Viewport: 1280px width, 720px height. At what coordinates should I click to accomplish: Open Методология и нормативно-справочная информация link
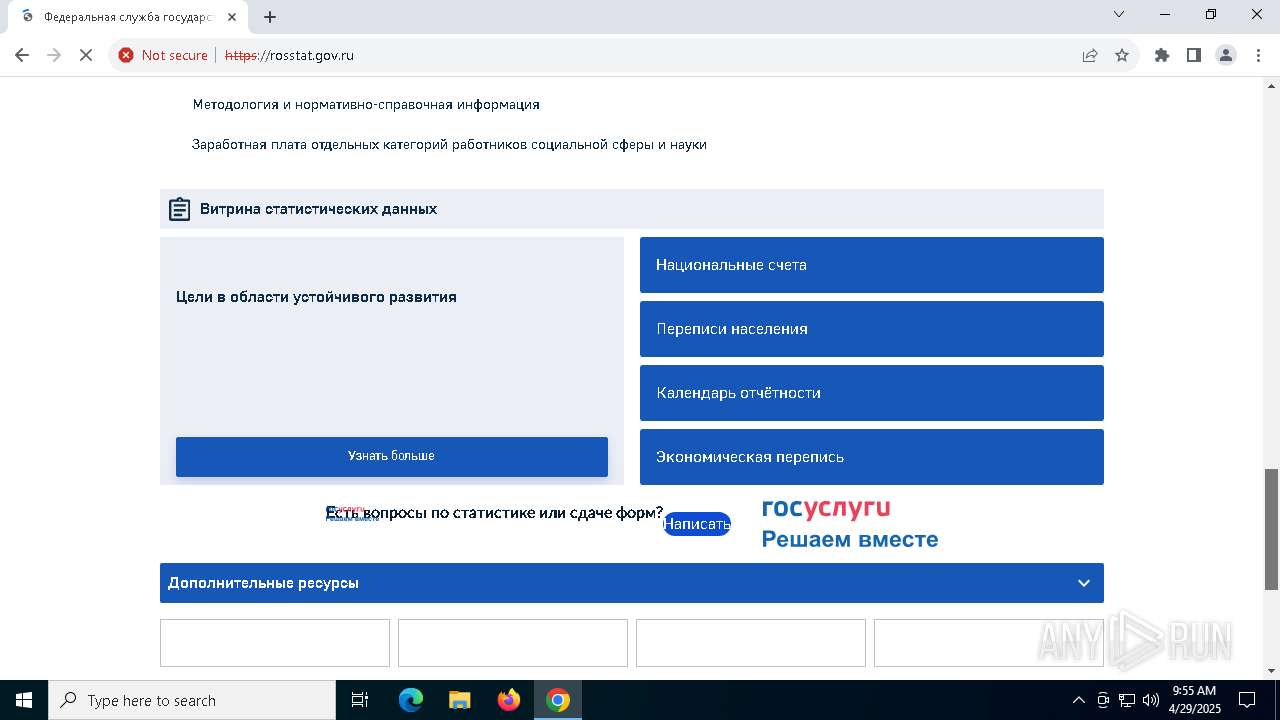click(366, 104)
